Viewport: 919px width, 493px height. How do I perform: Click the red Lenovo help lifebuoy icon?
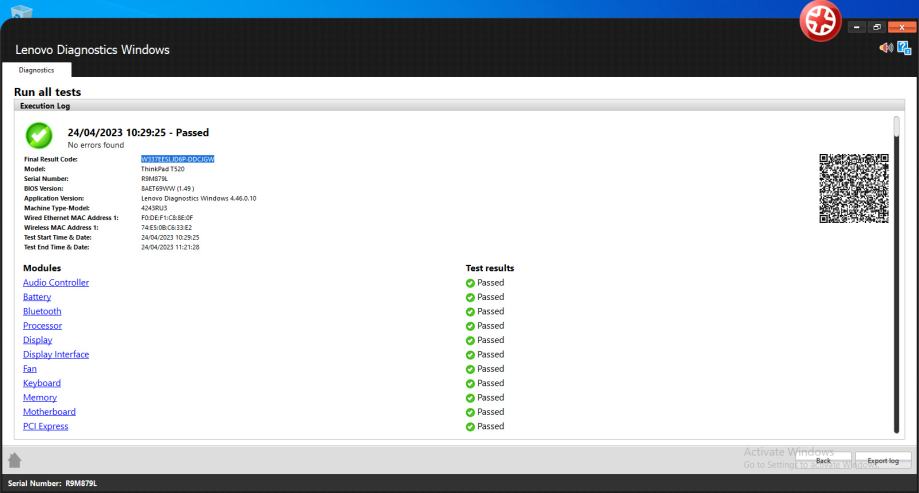point(820,21)
